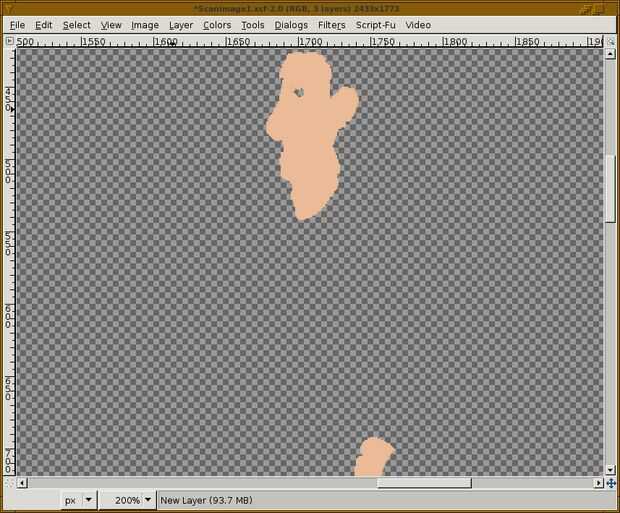This screenshot has height=513, width=620.
Task: Open the Colors menu
Action: tap(217, 25)
